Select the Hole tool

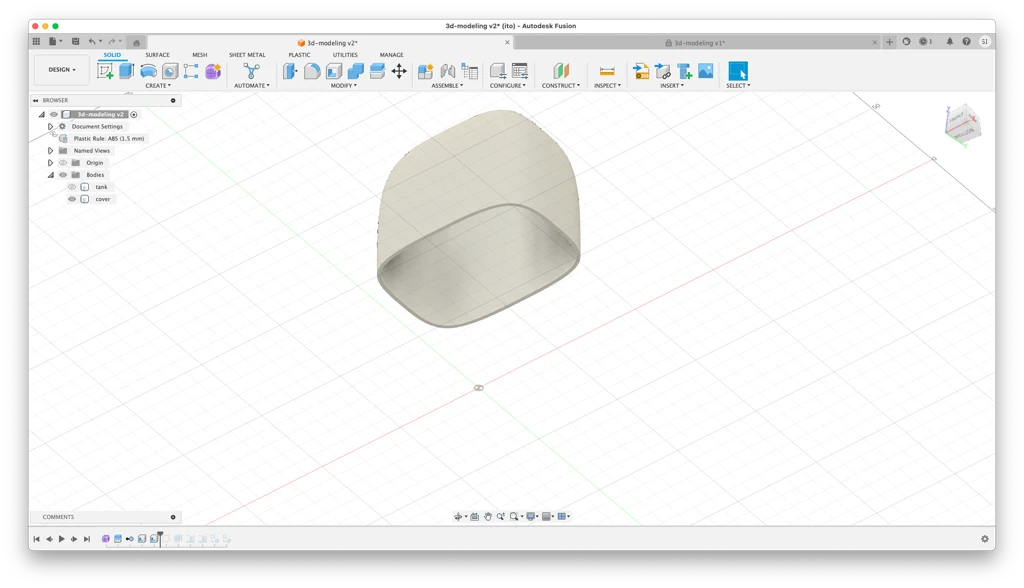(x=170, y=71)
